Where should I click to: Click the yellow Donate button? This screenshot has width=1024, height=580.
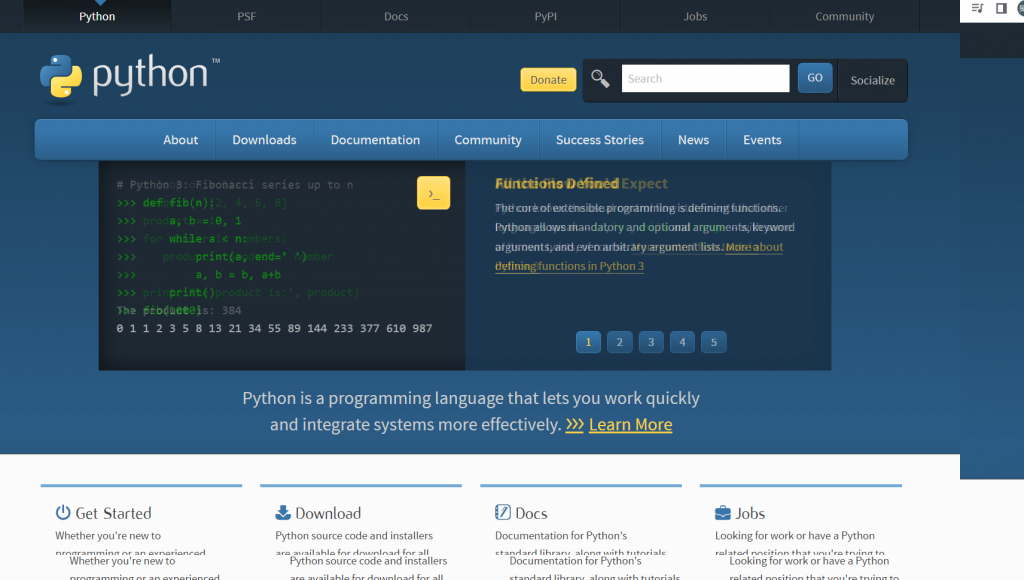click(548, 80)
